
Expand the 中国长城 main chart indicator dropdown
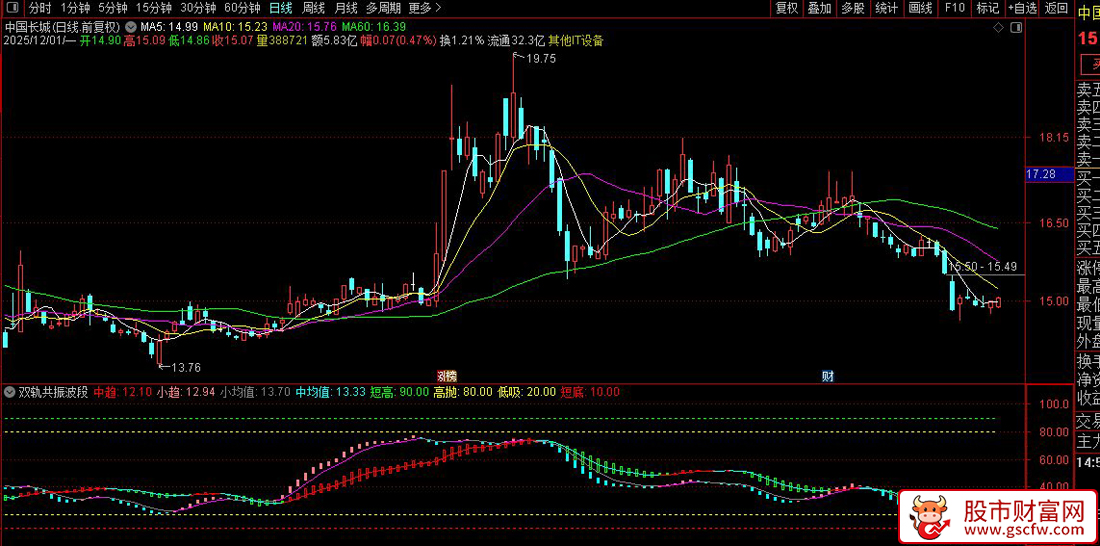[x=129, y=26]
